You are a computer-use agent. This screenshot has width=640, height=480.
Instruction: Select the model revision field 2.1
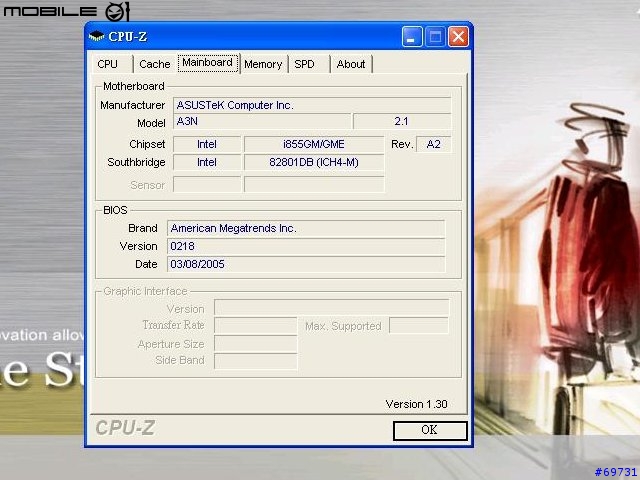tap(402, 121)
